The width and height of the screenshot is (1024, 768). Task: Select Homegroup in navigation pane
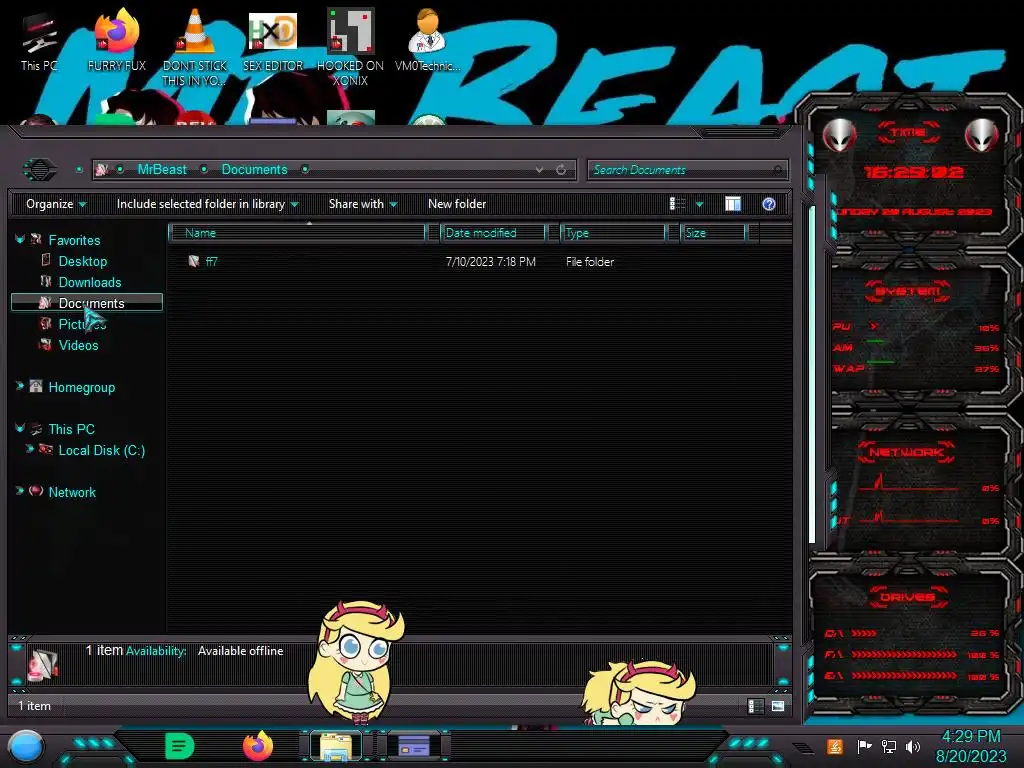pyautogui.click(x=82, y=387)
